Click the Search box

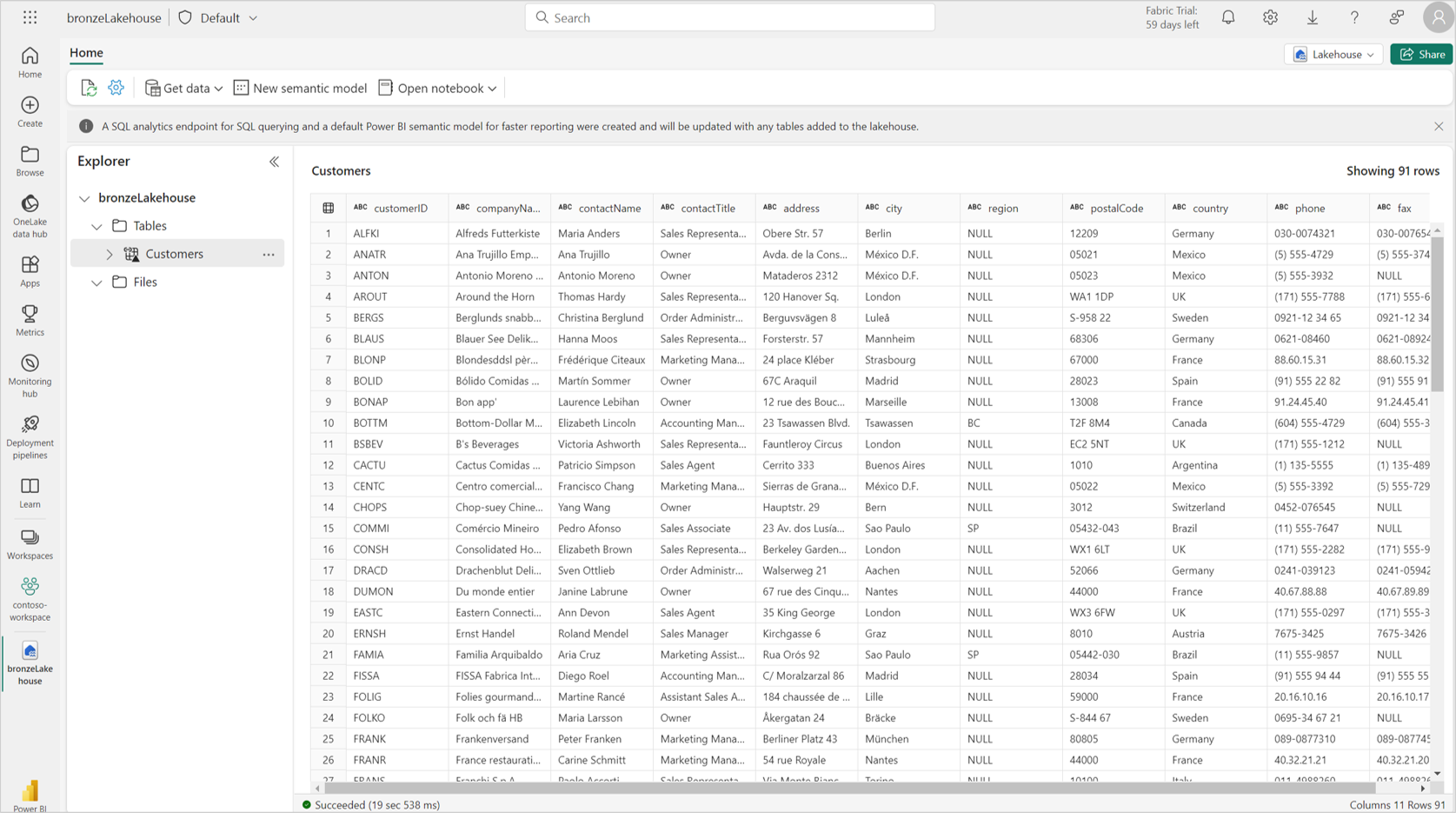pyautogui.click(x=730, y=17)
